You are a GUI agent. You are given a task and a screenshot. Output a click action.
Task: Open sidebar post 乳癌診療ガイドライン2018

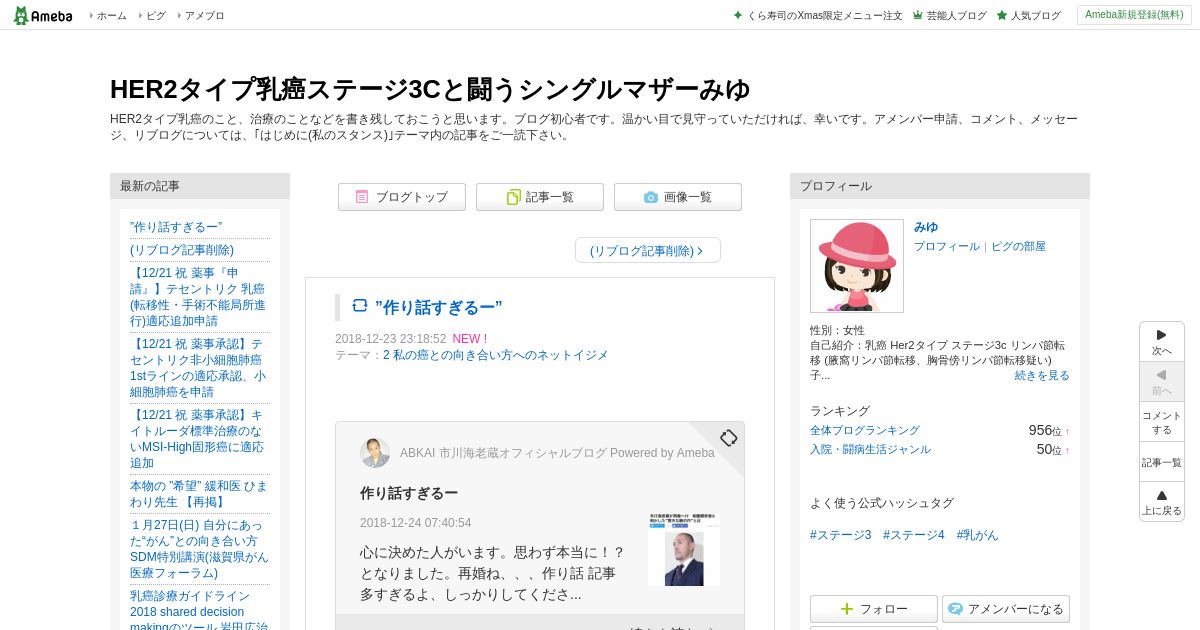coord(198,609)
